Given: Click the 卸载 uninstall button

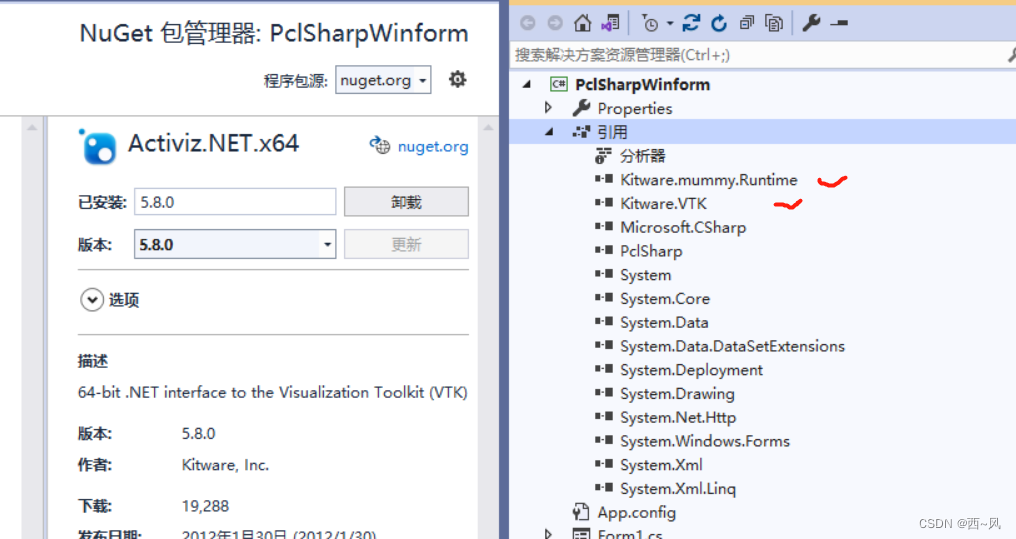Looking at the screenshot, I should [406, 201].
